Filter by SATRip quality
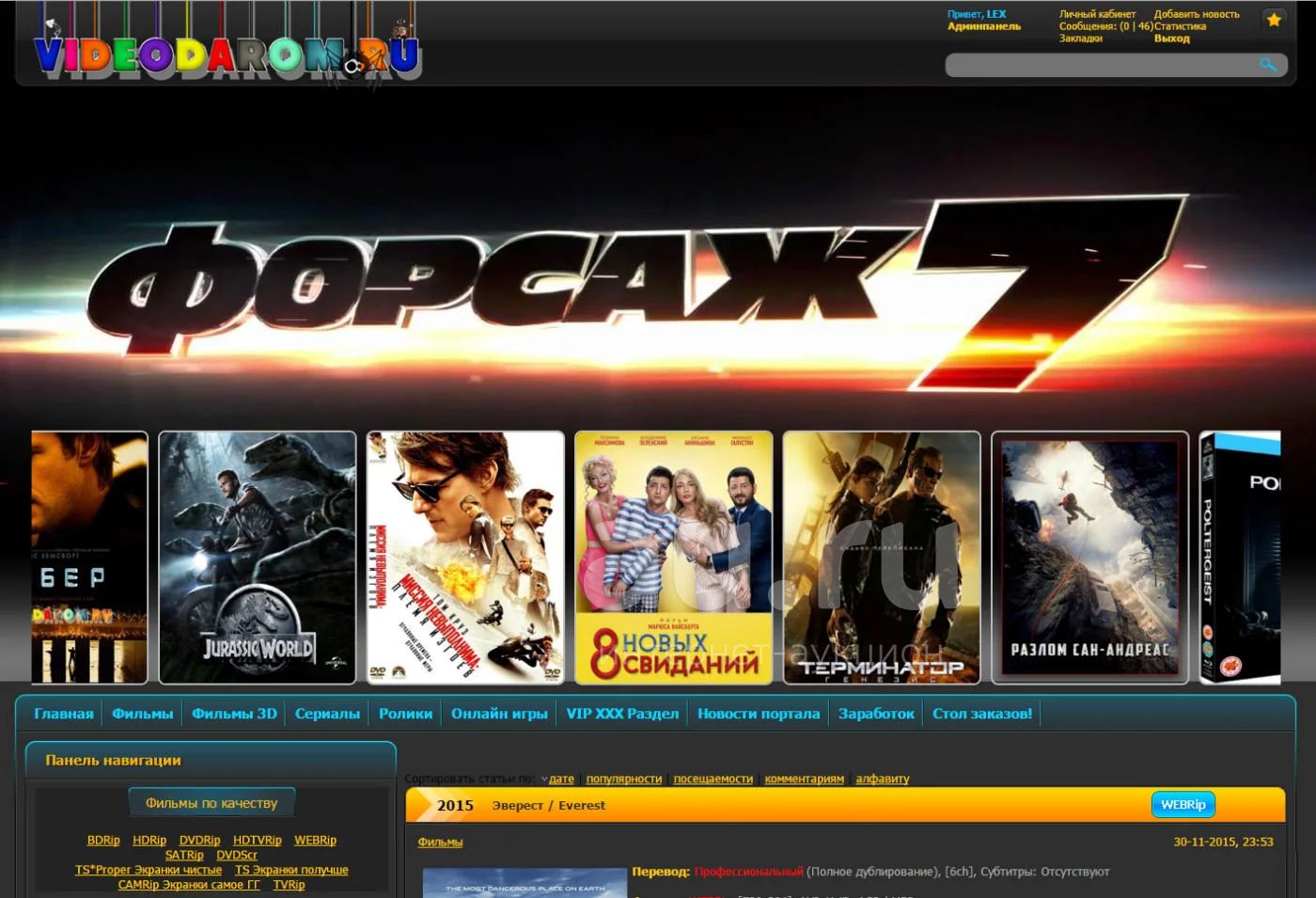The width and height of the screenshot is (1316, 898). coord(184,856)
